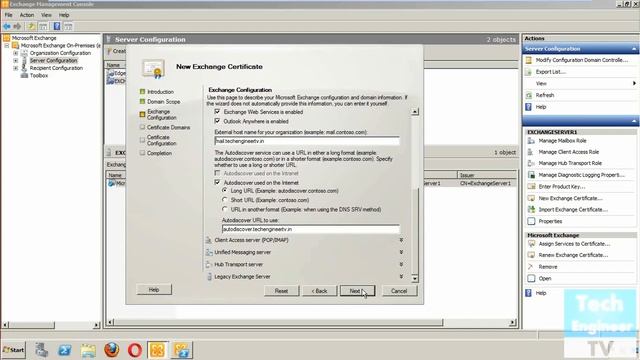Open the View menu
This screenshot has height=360, width=640.
coord(46,15)
